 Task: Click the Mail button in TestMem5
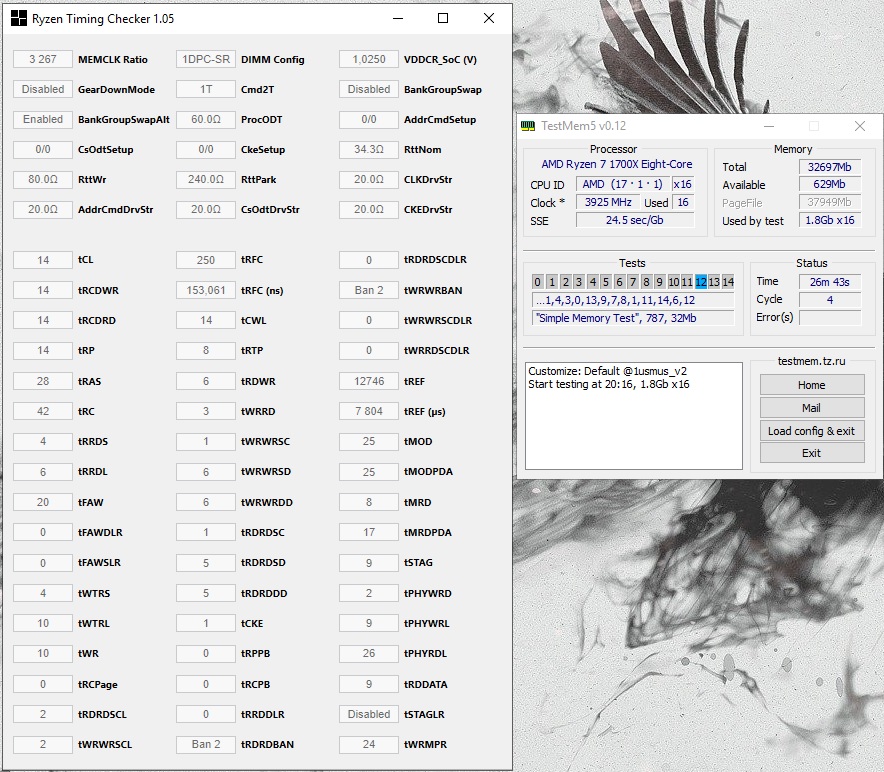812,408
